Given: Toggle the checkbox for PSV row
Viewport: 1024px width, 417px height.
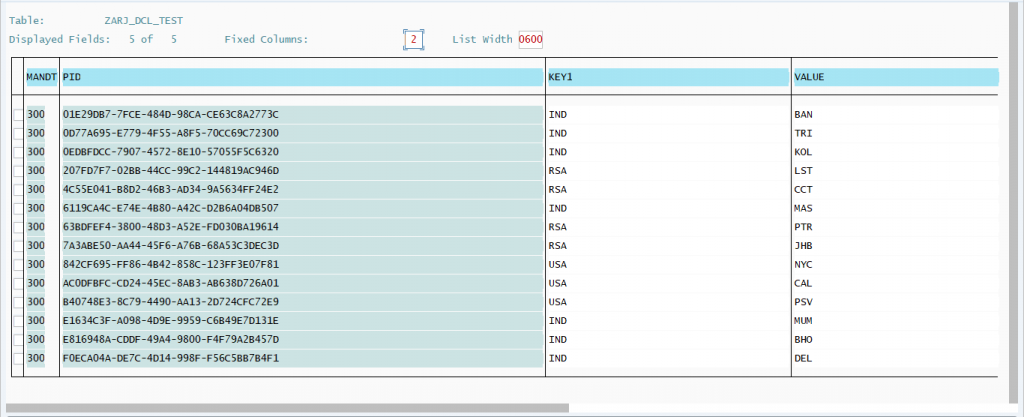Looking at the screenshot, I should point(18,302).
